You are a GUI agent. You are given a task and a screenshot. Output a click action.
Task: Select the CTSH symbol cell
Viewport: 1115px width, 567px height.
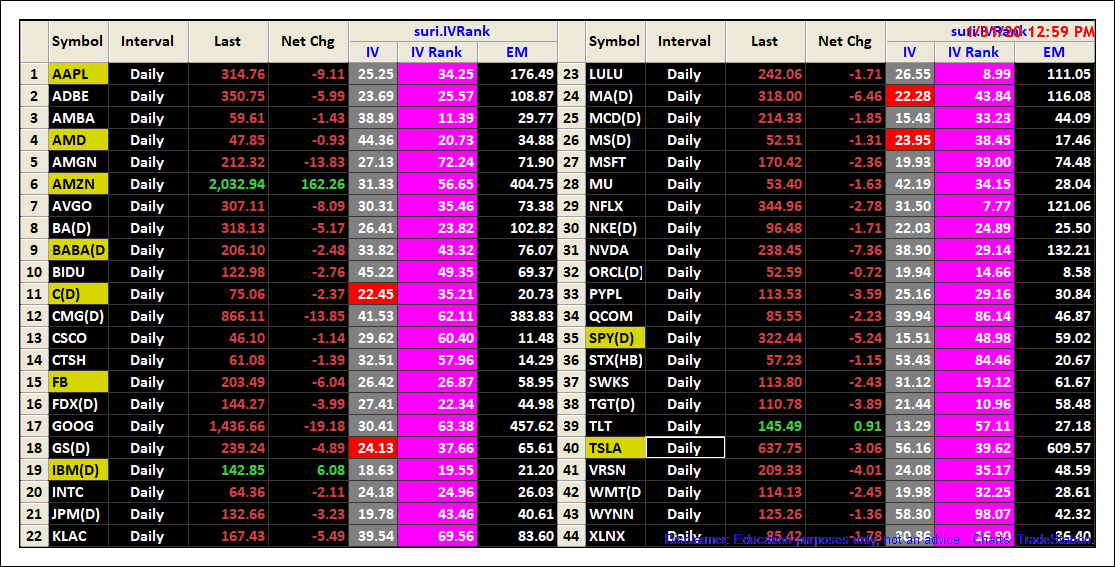click(x=78, y=361)
